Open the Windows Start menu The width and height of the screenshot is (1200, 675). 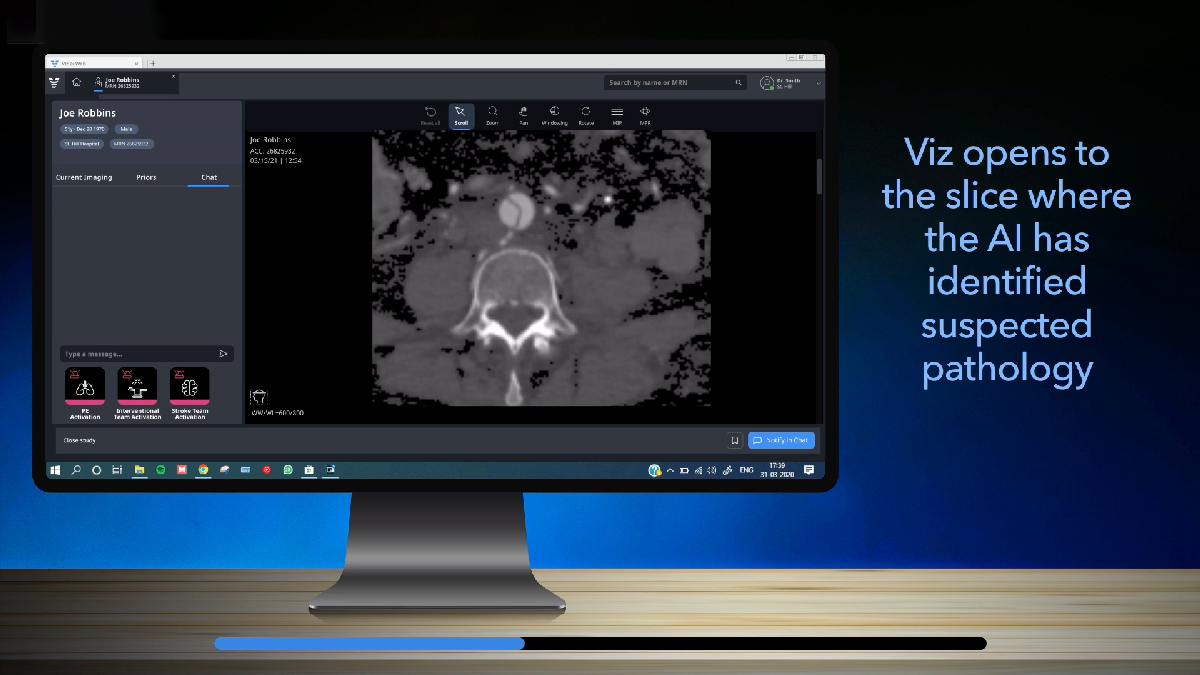coord(55,469)
